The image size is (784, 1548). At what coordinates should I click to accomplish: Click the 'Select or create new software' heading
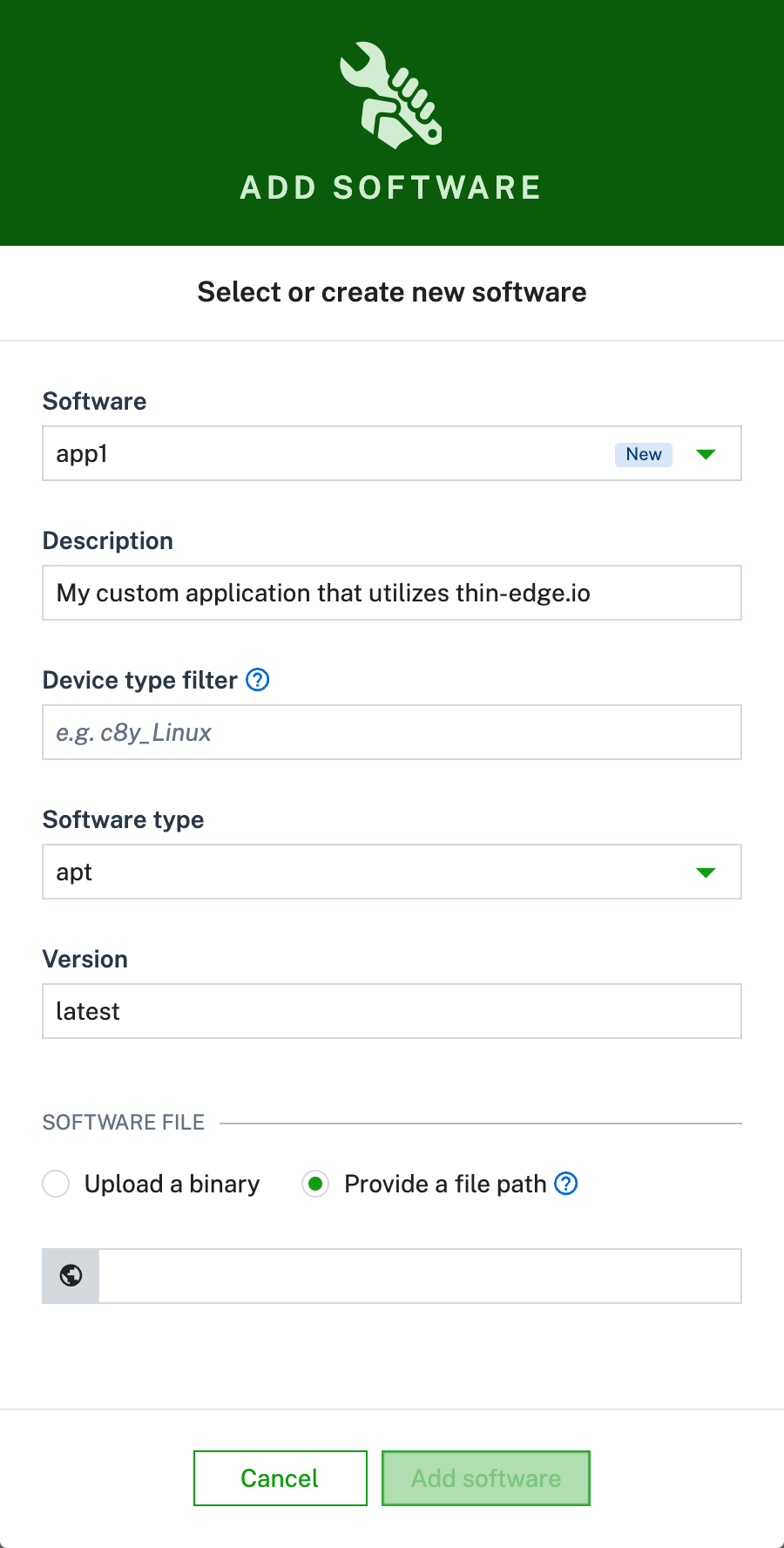coord(392,292)
